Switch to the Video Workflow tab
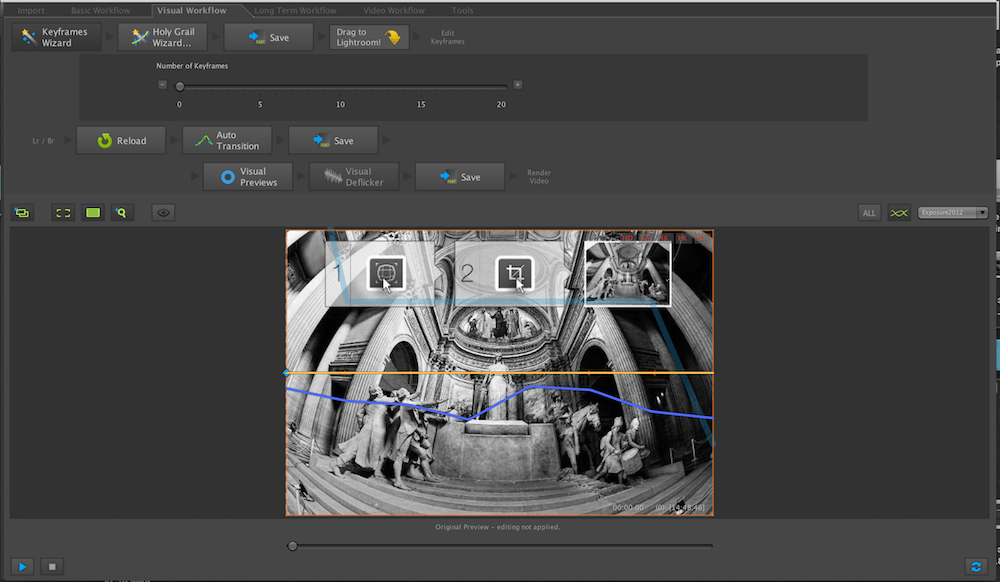 pyautogui.click(x=393, y=10)
